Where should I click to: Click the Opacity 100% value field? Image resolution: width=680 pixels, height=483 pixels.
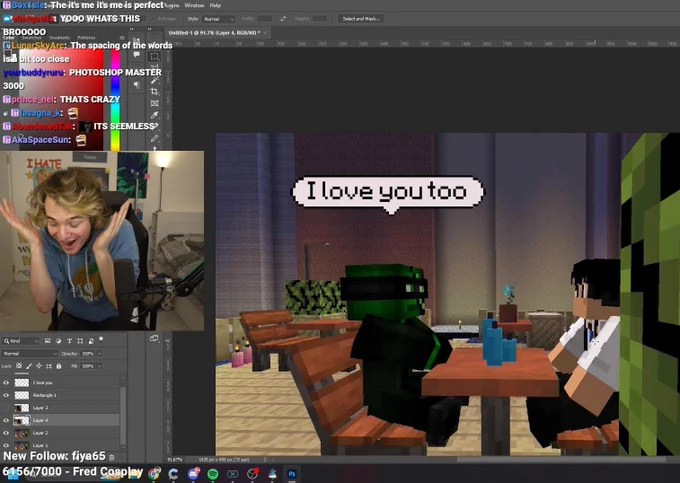point(88,353)
